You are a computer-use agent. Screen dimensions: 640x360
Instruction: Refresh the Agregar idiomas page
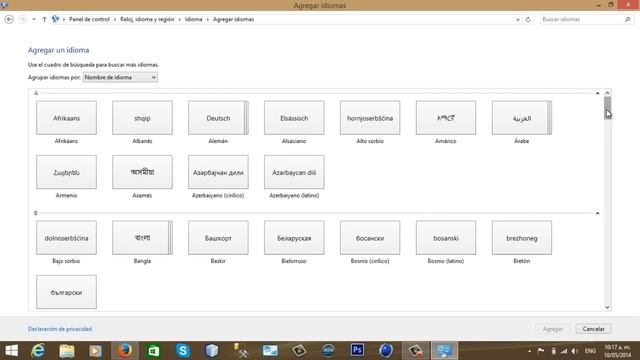528,19
